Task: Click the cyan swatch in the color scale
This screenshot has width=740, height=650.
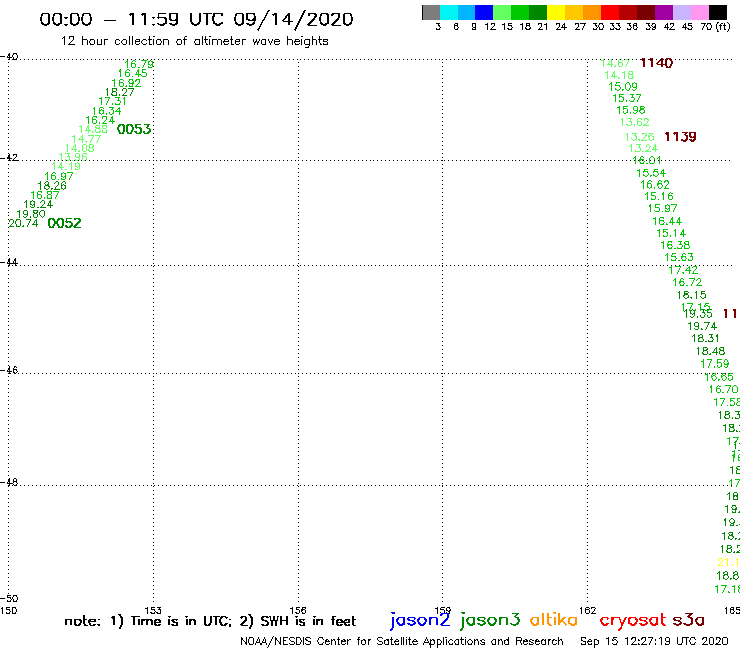Action: pos(448,12)
